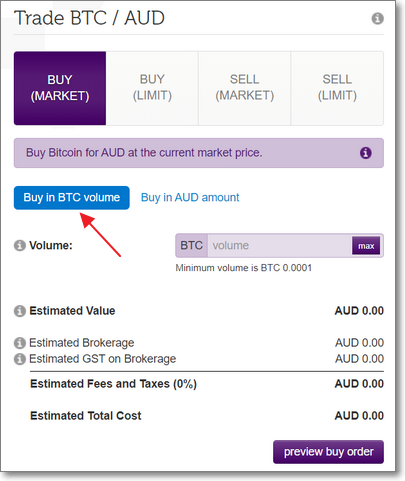Click the Estimated Brokerage info icon

pyautogui.click(x=20, y=343)
